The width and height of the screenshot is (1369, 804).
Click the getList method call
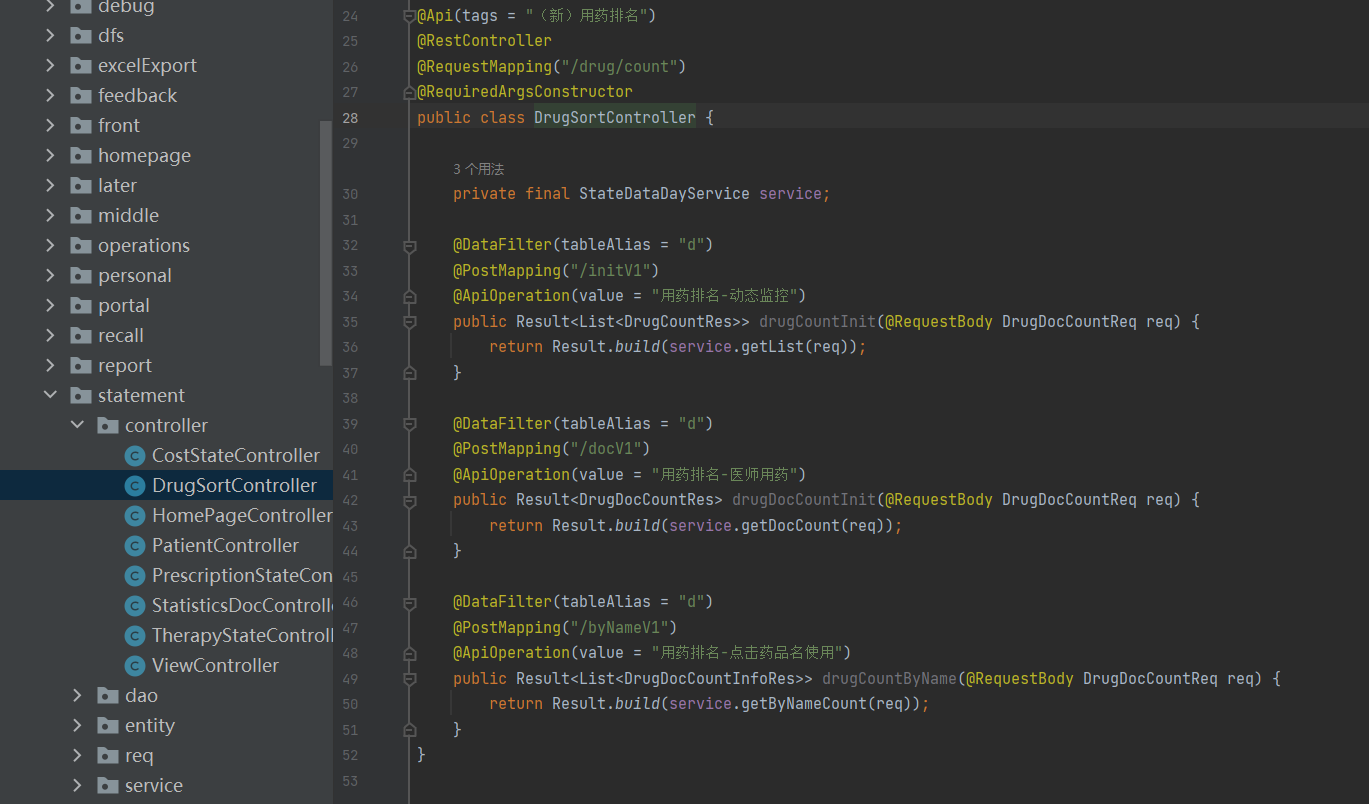point(772,347)
